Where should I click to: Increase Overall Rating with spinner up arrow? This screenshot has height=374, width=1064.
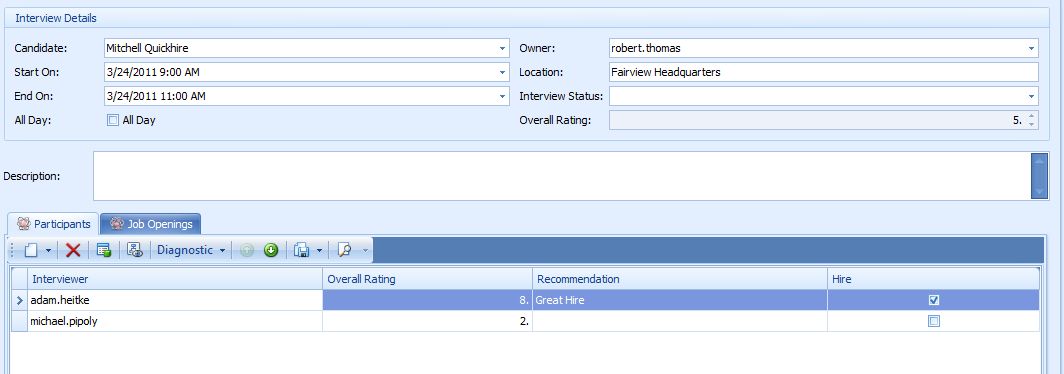pyautogui.click(x=1031, y=116)
